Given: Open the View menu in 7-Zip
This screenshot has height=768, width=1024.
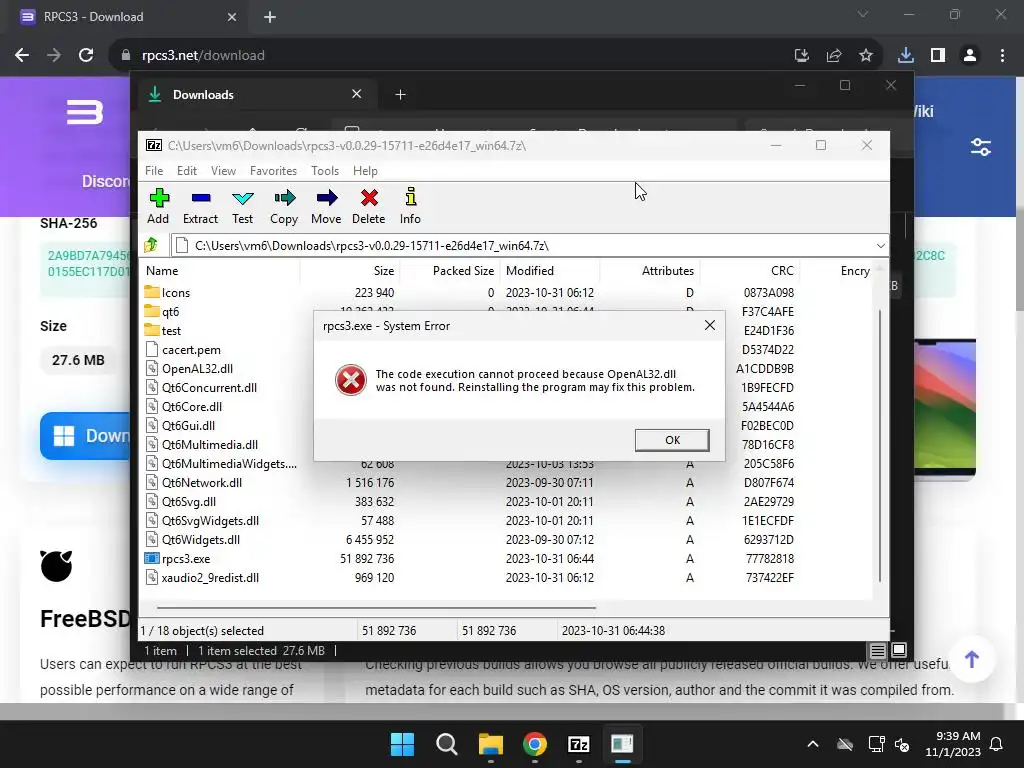Looking at the screenshot, I should [x=223, y=170].
